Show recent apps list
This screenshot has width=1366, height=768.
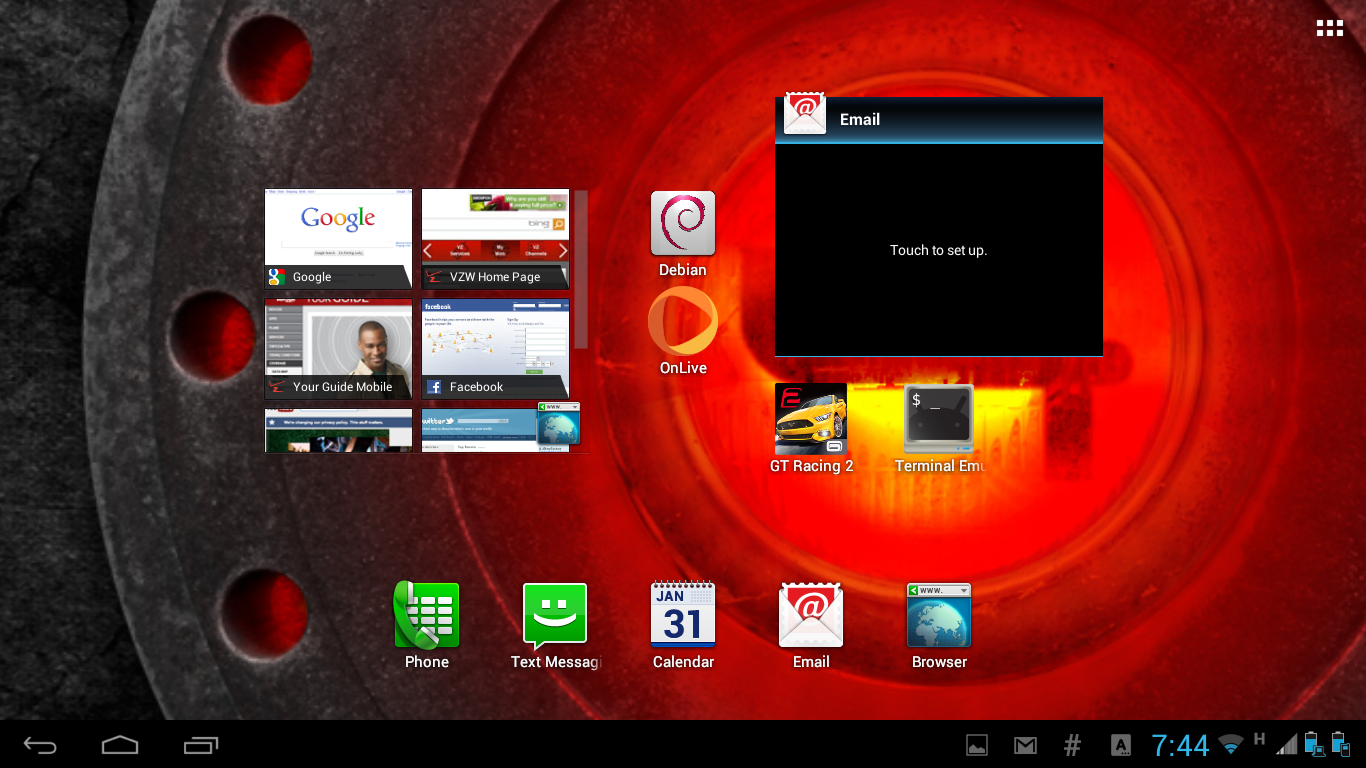click(x=201, y=745)
